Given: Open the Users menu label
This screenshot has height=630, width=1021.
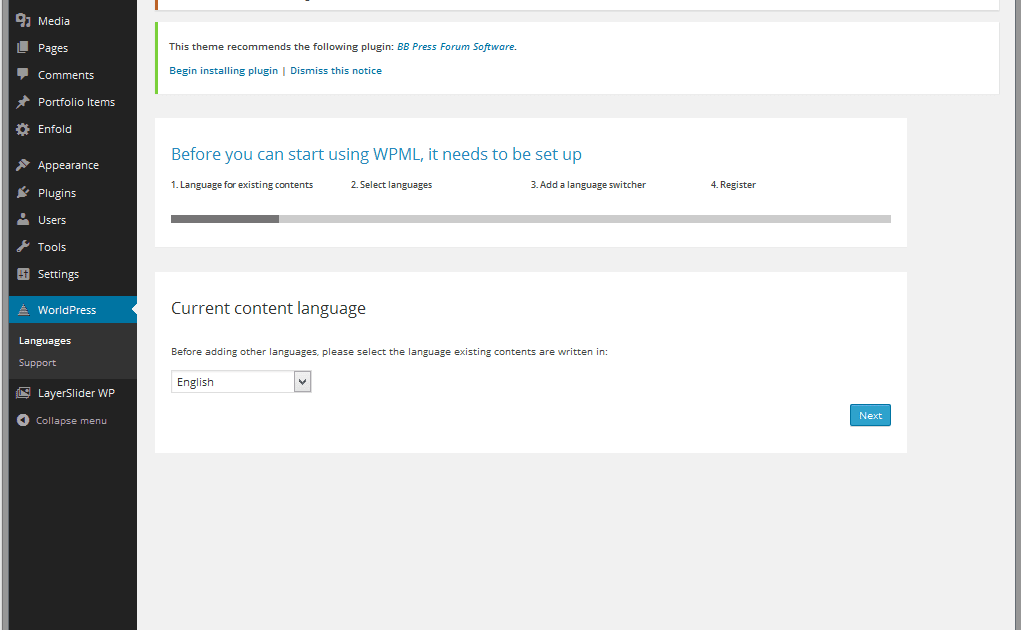Looking at the screenshot, I should tap(51, 220).
